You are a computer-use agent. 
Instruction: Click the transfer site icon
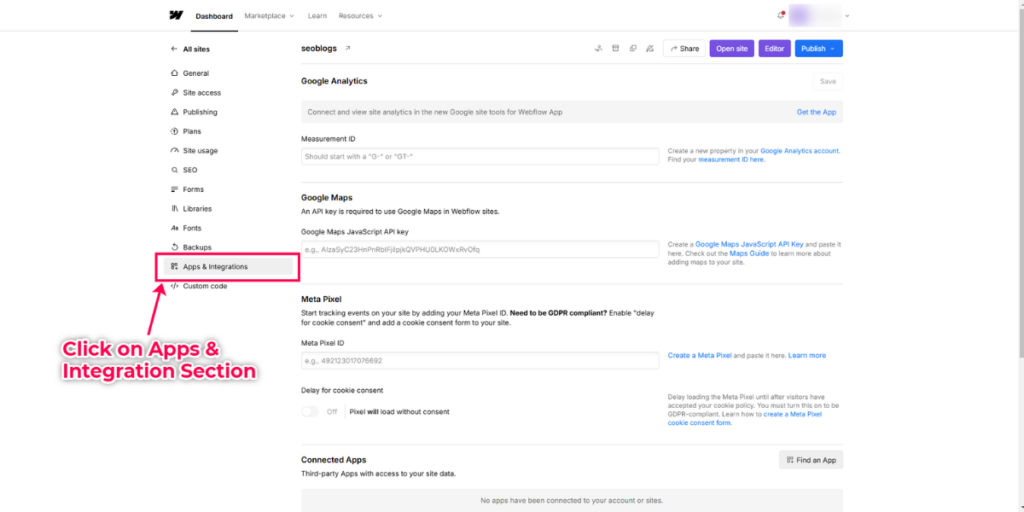click(598, 48)
